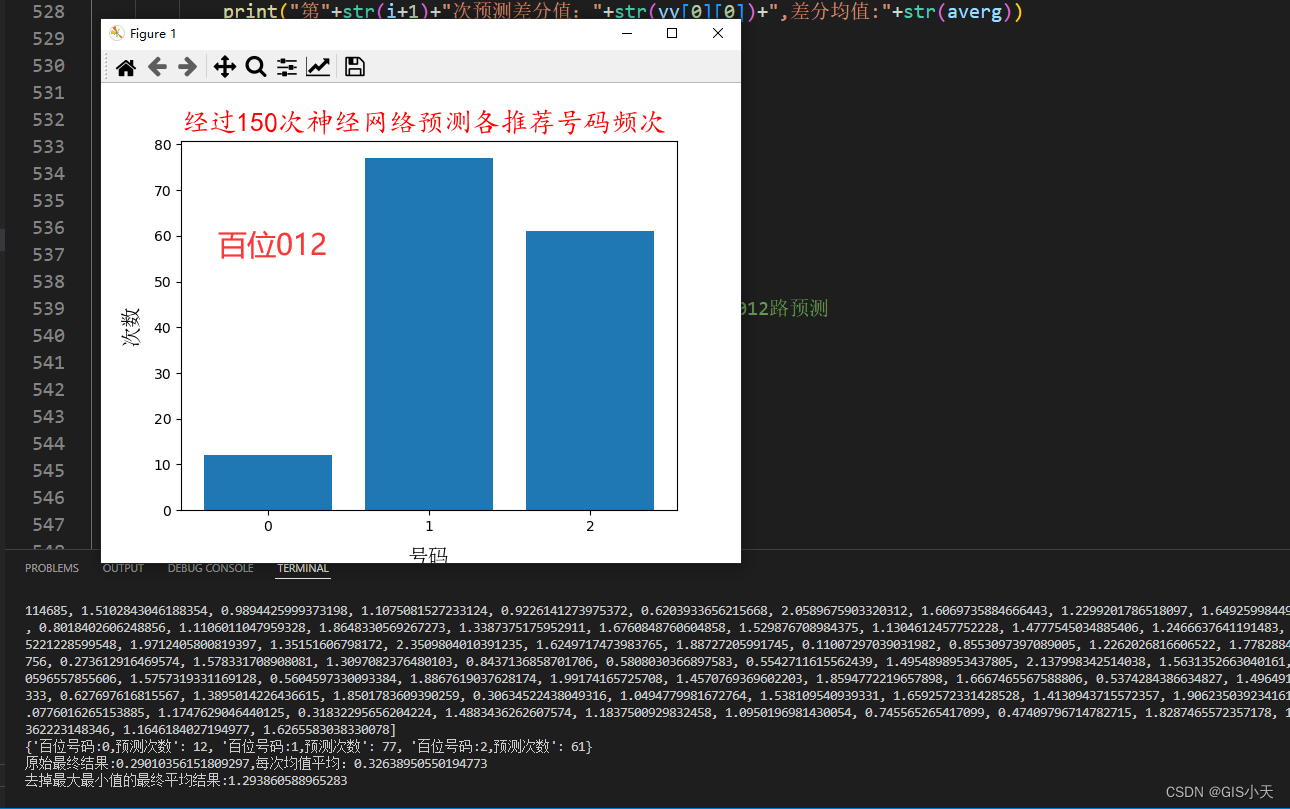The height and width of the screenshot is (809, 1290).
Task: Save the figure with floppy icon
Action: [354, 67]
